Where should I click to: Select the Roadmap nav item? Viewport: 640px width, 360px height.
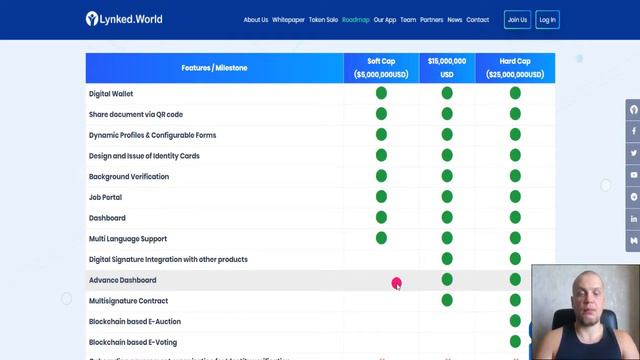(x=356, y=20)
